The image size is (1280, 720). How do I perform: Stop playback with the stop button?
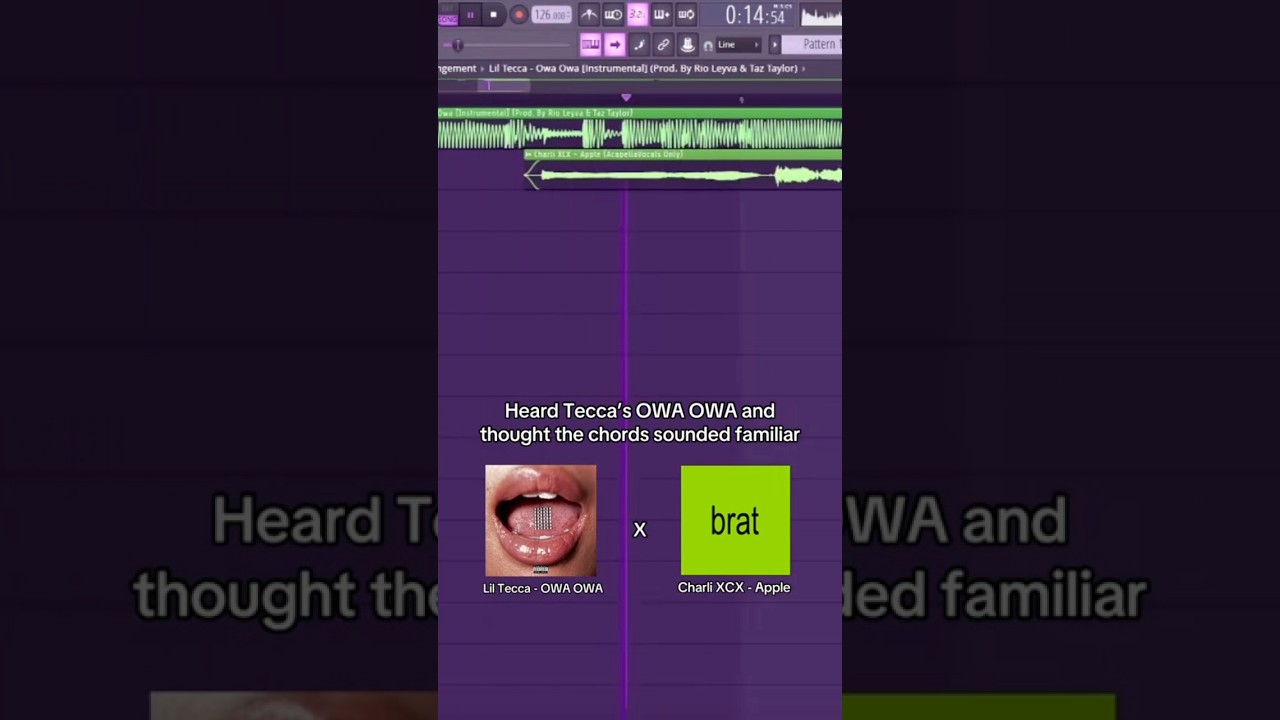click(493, 15)
